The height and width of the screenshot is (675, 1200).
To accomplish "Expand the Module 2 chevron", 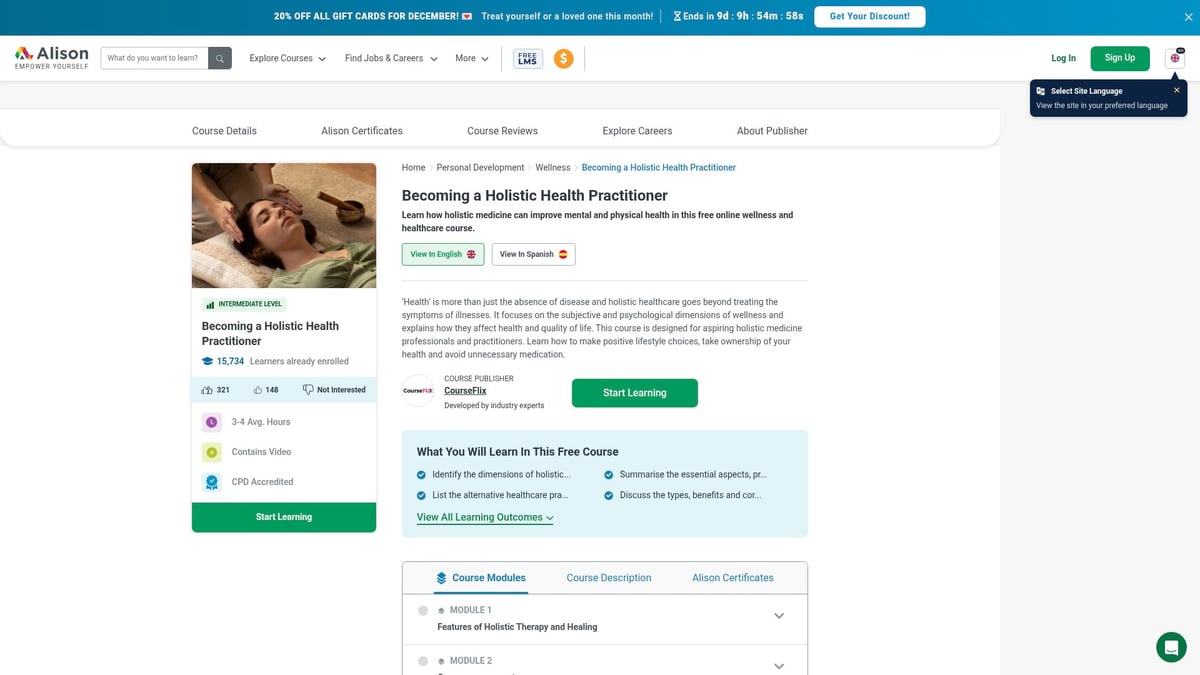I will pos(779,665).
